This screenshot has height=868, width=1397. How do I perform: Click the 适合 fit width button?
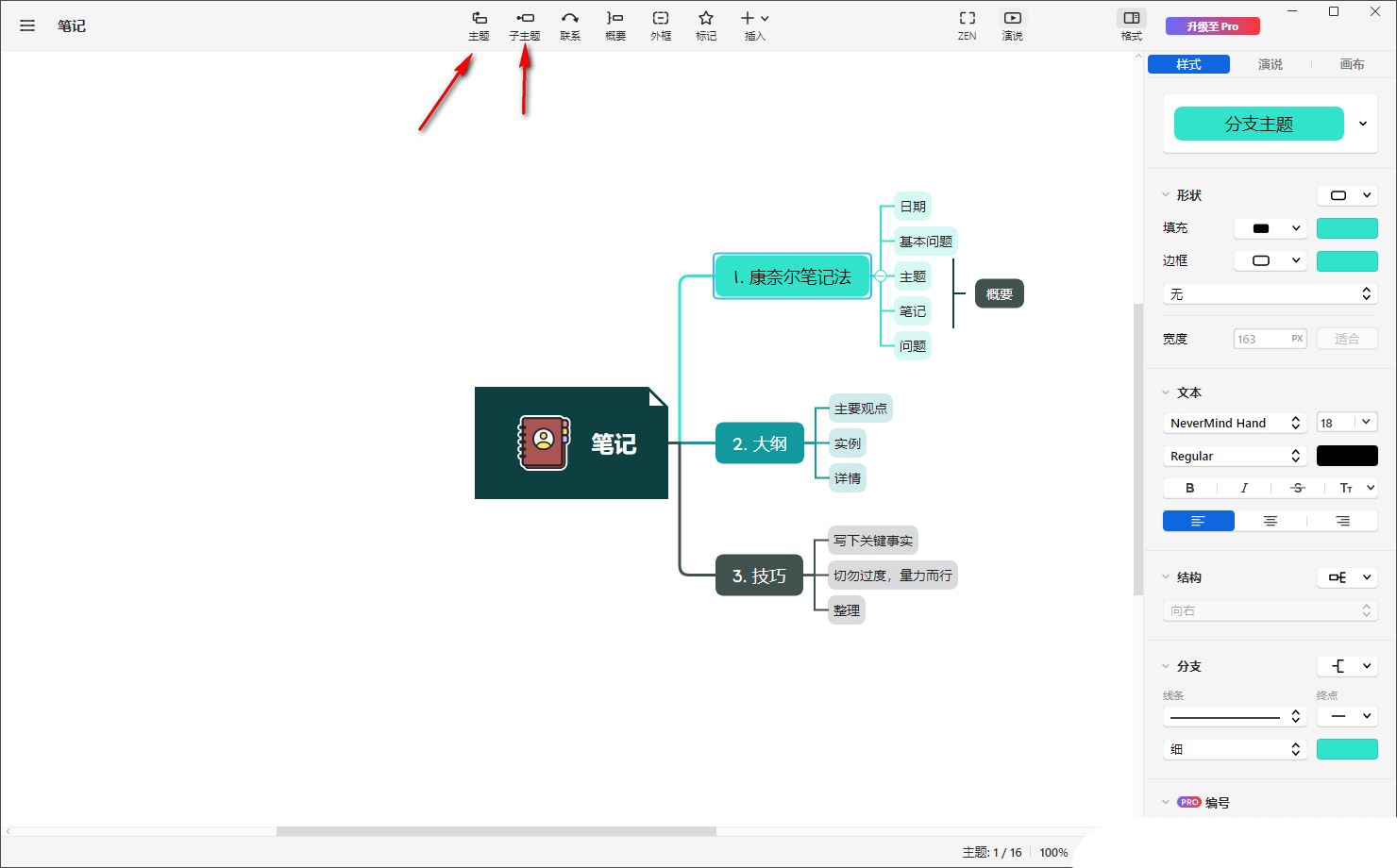pos(1347,339)
